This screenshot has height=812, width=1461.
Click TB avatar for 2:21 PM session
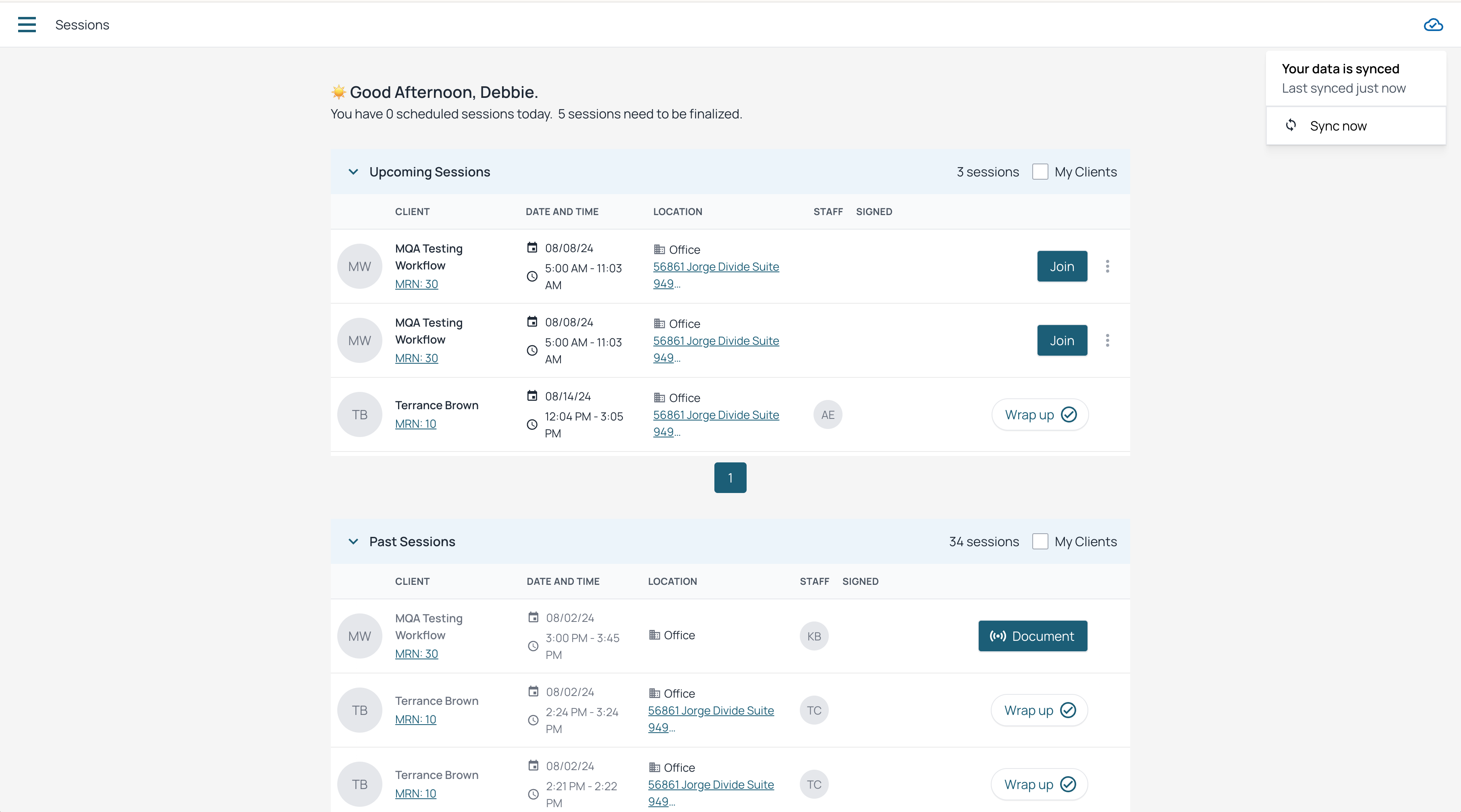click(x=359, y=785)
